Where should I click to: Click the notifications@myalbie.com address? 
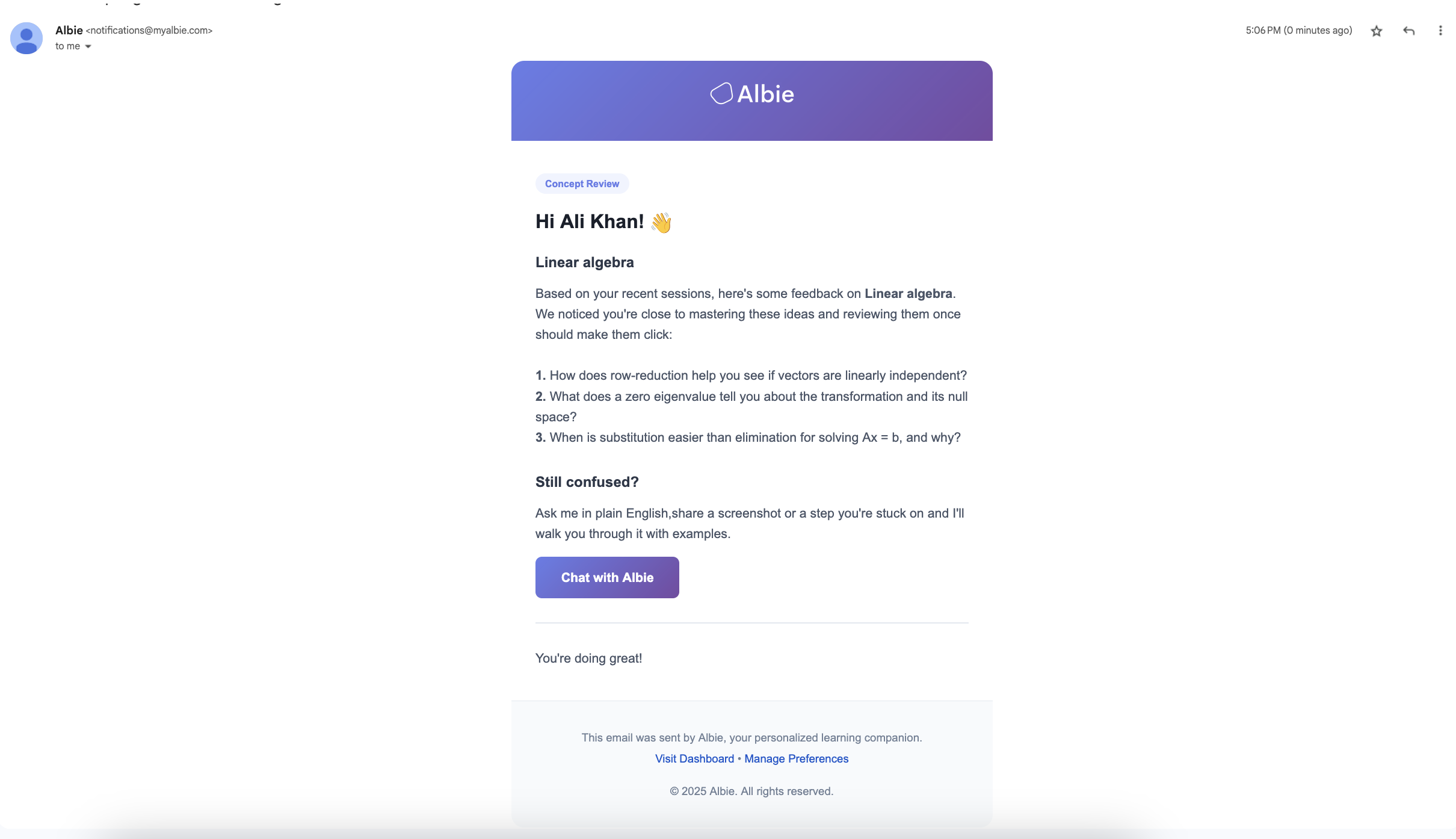coord(149,30)
